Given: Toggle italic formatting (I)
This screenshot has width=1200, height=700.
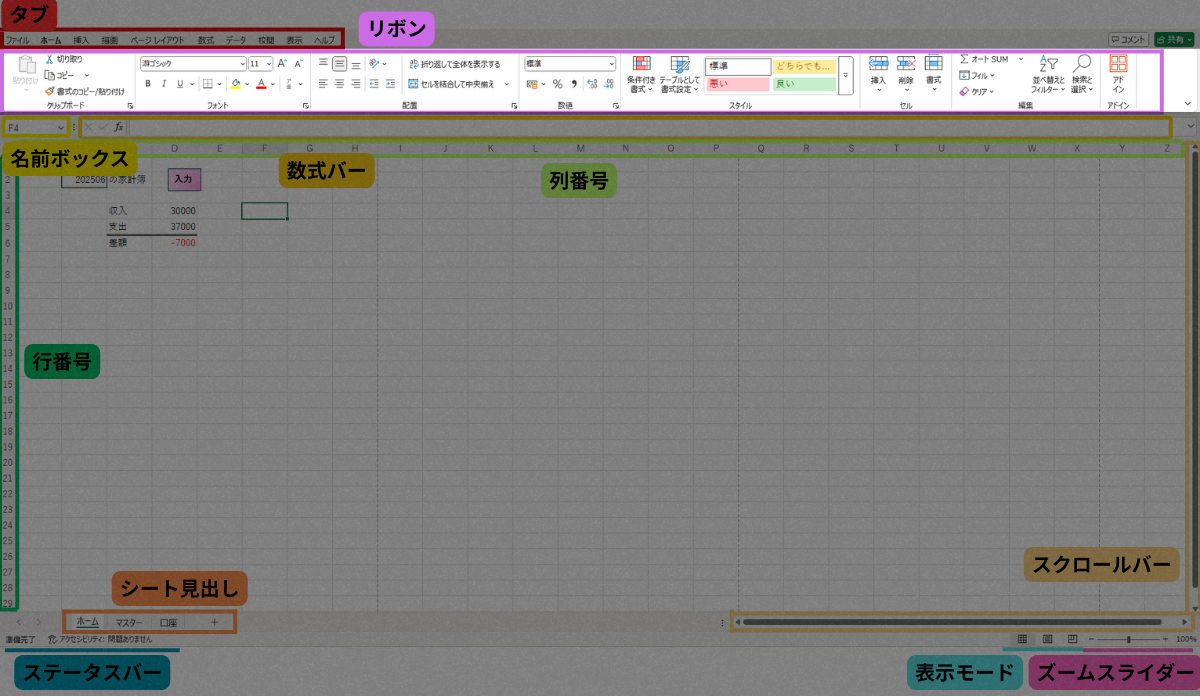Looking at the screenshot, I should 163,84.
